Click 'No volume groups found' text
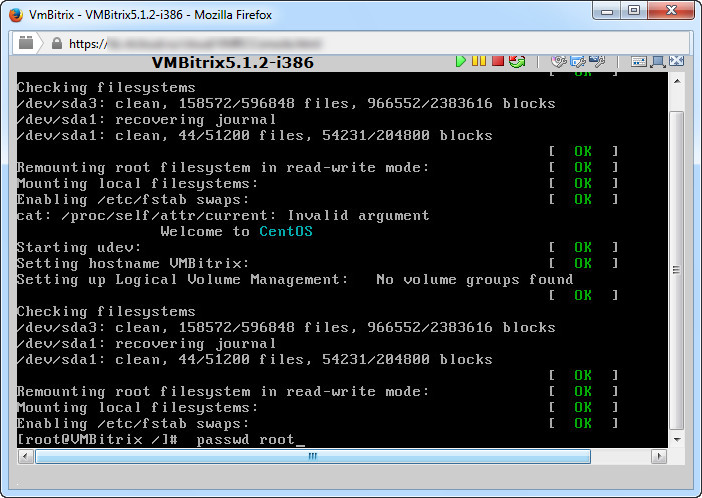The height and width of the screenshot is (498, 702). point(475,279)
